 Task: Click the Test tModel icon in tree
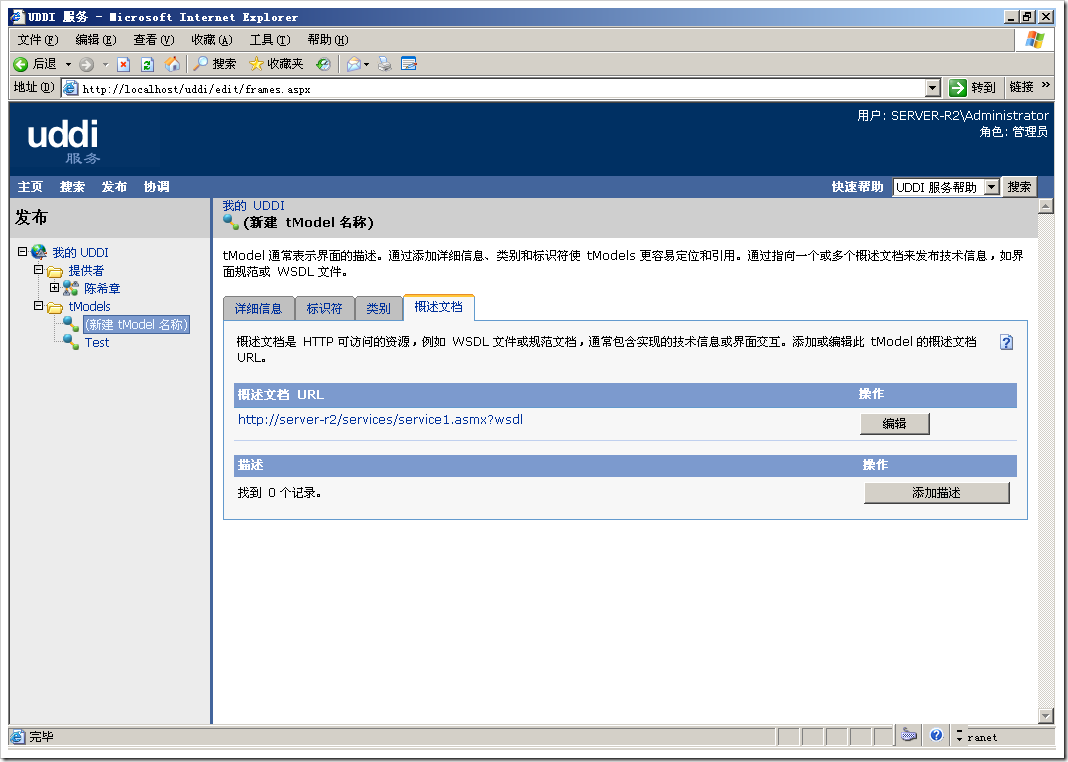click(71, 343)
